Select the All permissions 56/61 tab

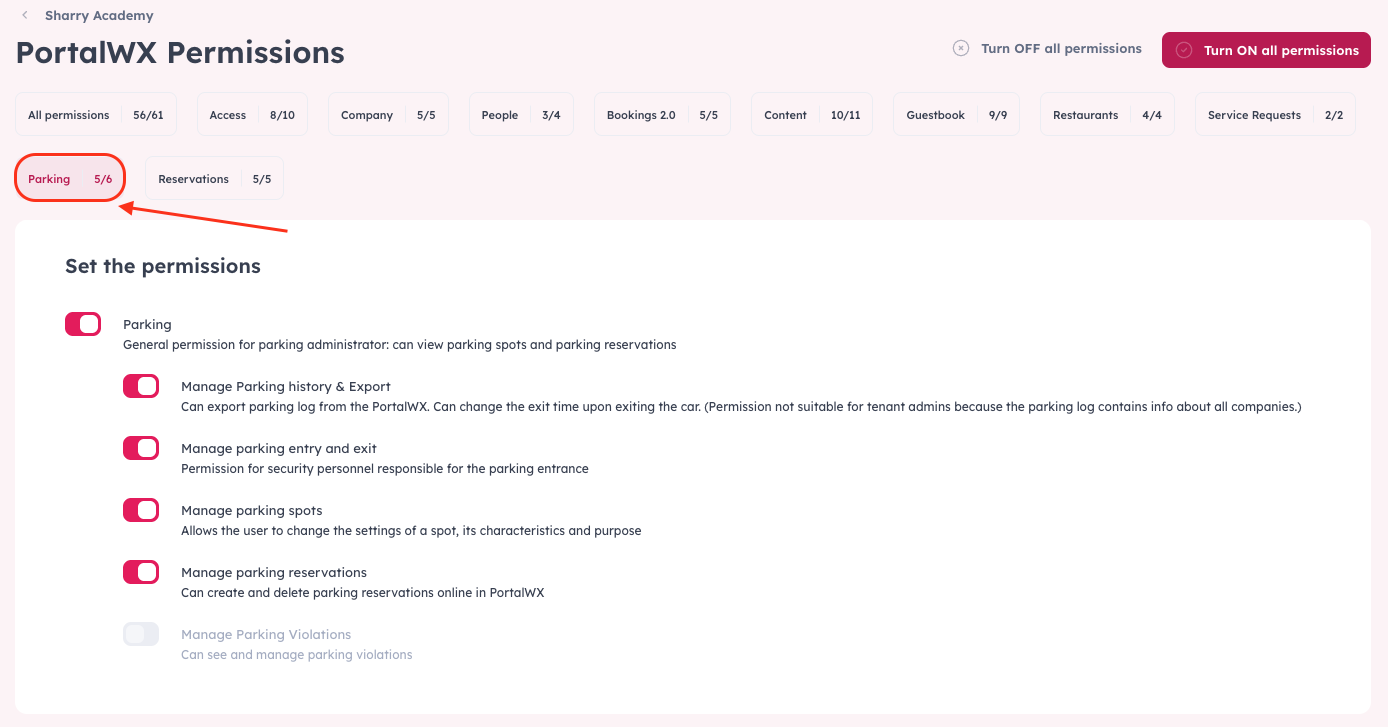[x=96, y=115]
